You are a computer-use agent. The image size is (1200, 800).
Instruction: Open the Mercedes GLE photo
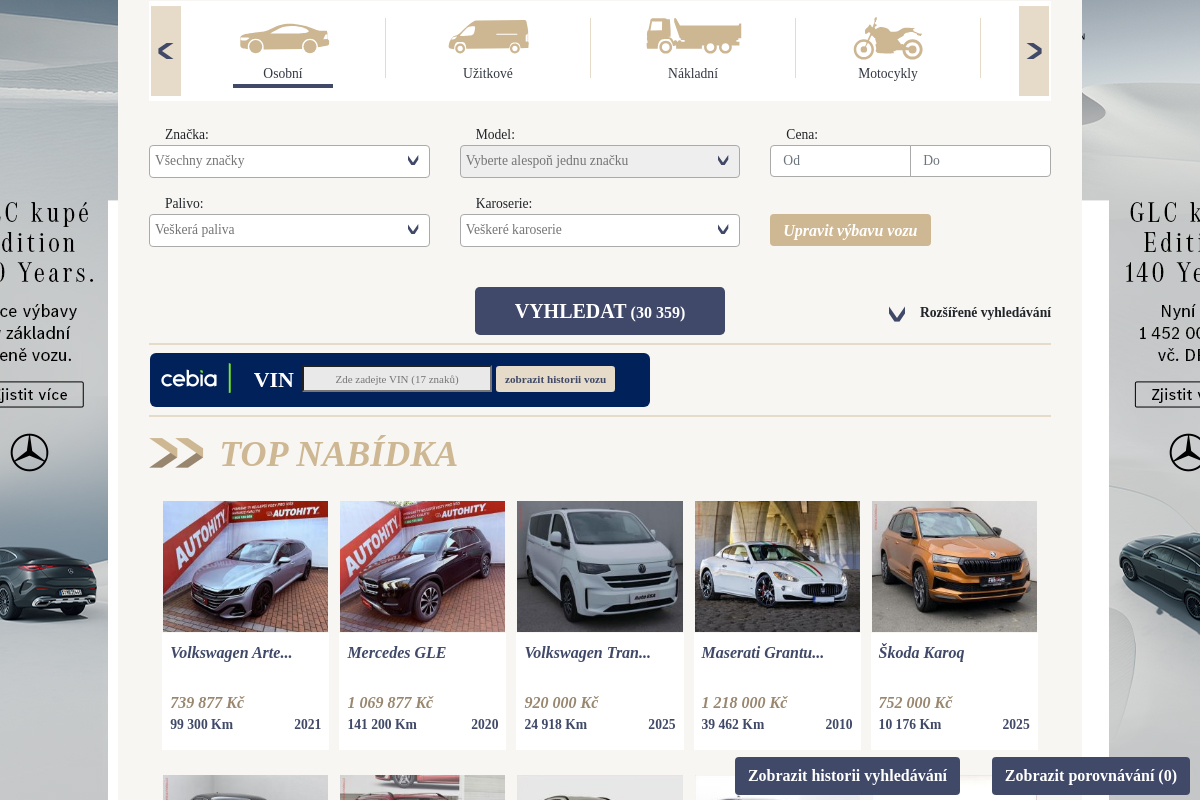[422, 566]
